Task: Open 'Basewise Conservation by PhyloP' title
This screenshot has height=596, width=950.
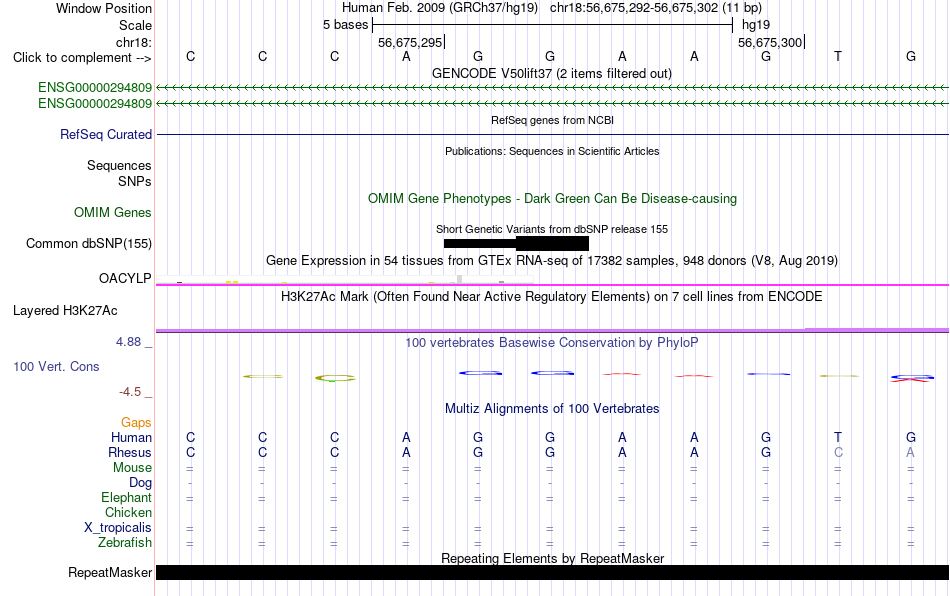Action: click(x=552, y=342)
